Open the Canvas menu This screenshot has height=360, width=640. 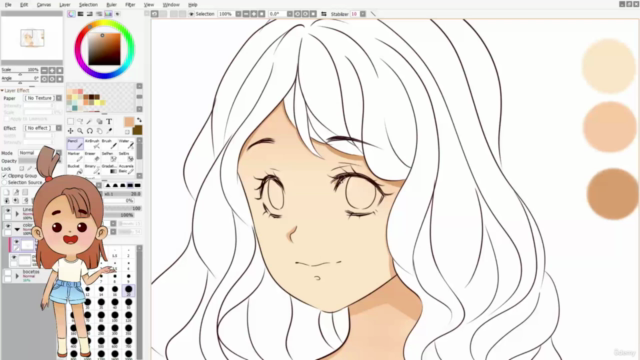click(44, 4)
